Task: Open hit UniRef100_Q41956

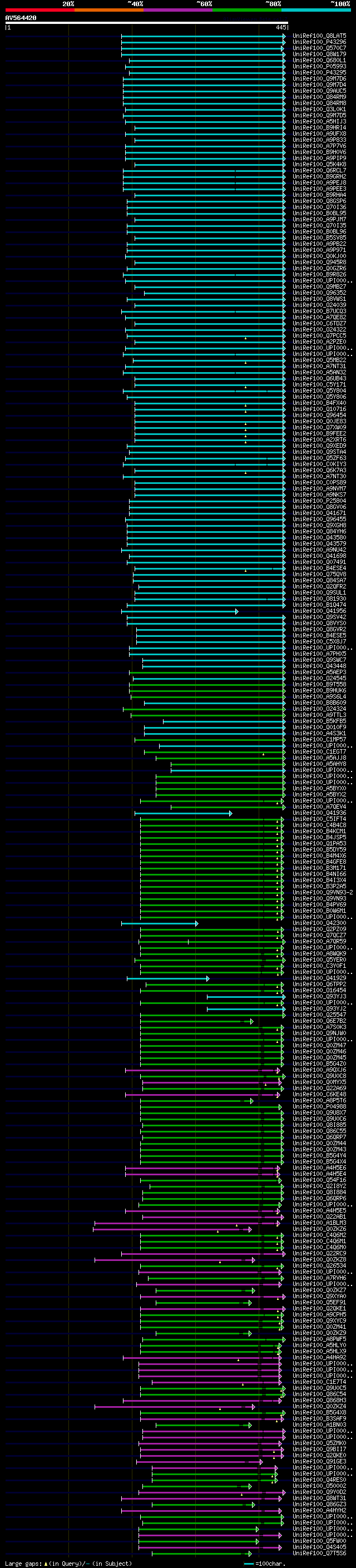Action: 319,611
